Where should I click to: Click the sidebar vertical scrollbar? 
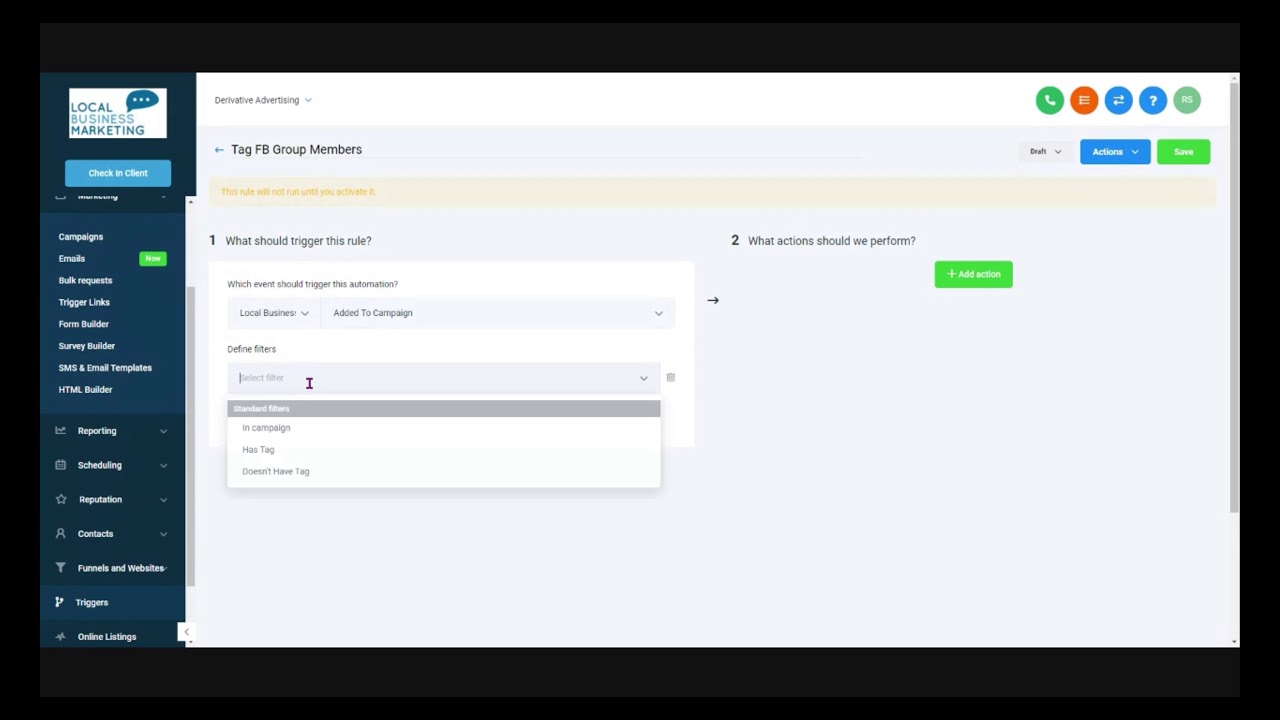click(x=190, y=438)
